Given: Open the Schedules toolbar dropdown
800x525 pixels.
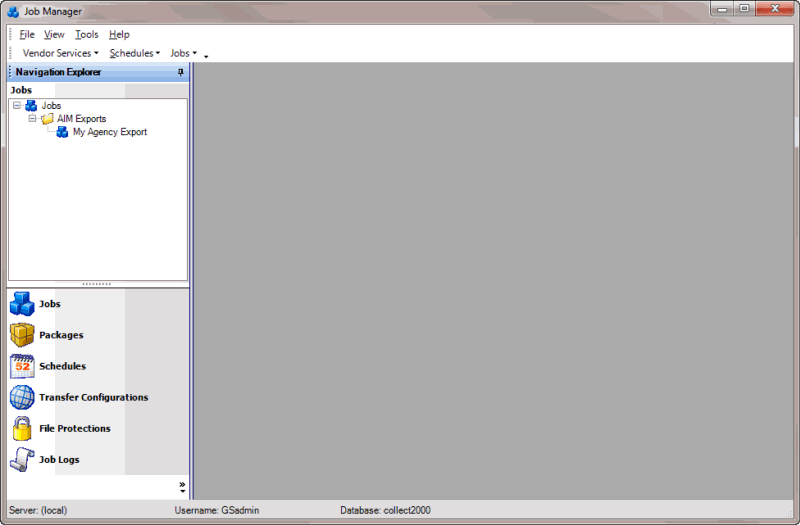Looking at the screenshot, I should pyautogui.click(x=134, y=53).
